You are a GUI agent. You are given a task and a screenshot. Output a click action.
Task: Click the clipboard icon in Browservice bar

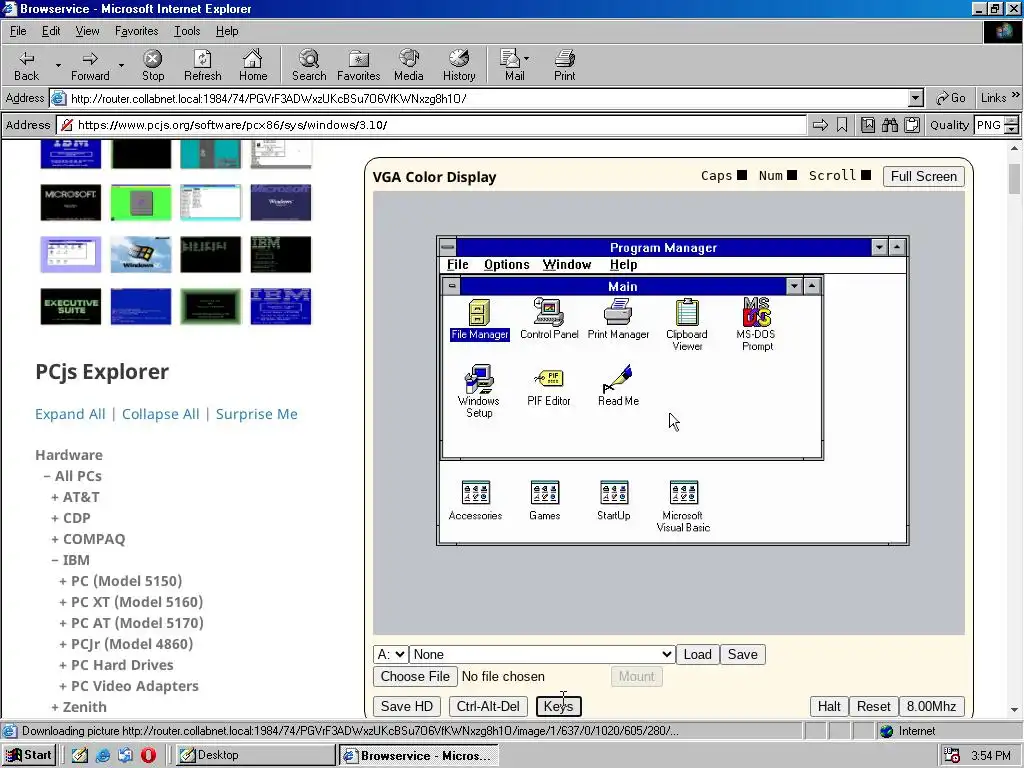coord(912,125)
